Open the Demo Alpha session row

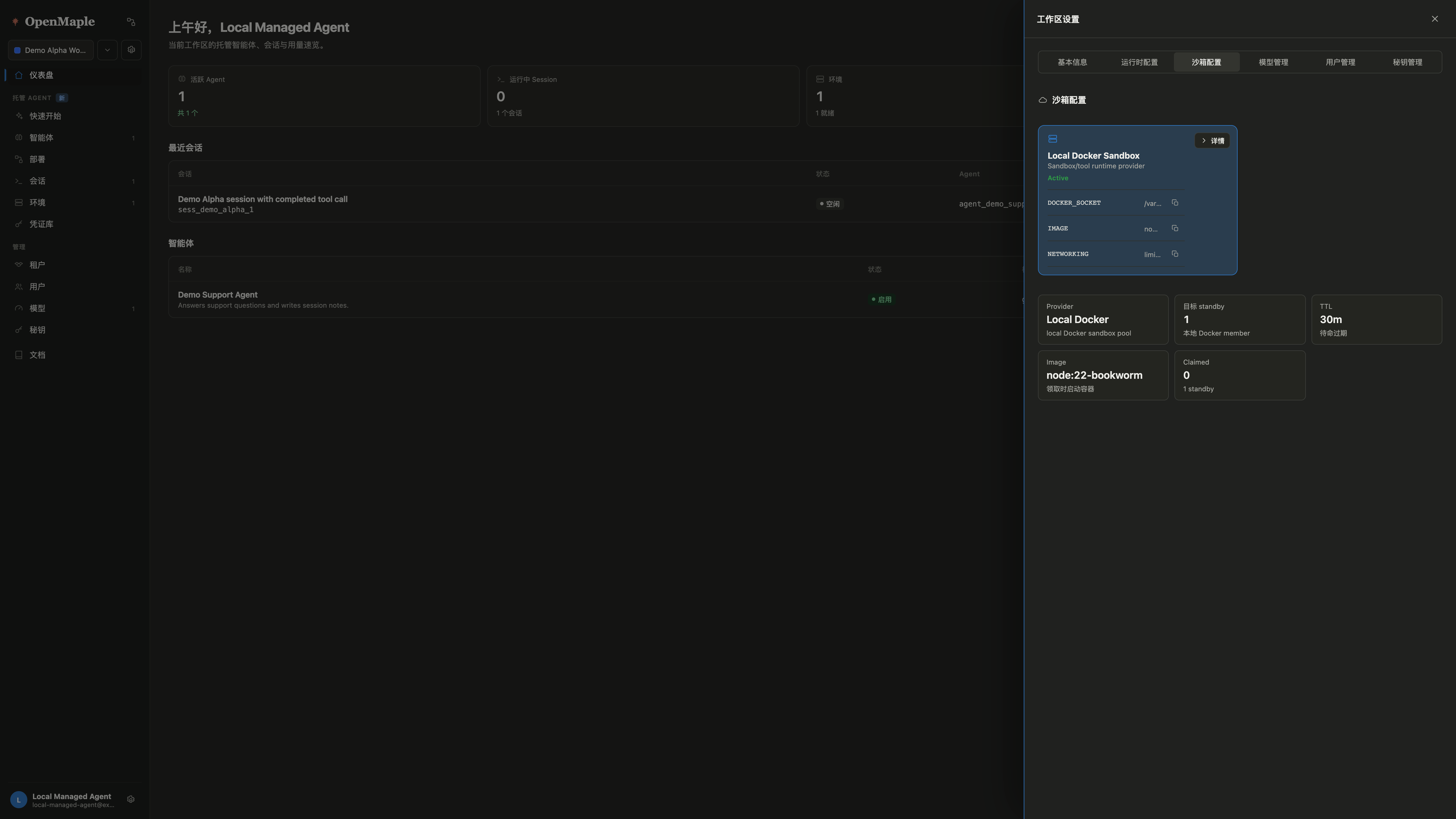tap(596, 204)
